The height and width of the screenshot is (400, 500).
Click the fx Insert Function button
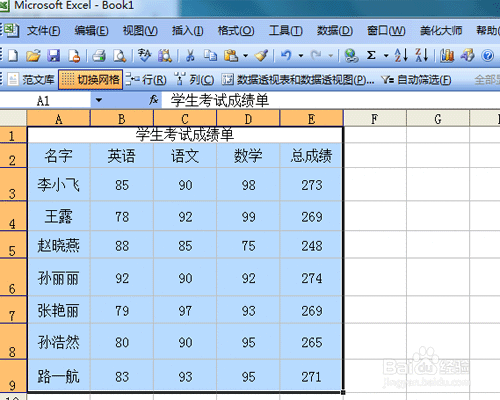(153, 100)
